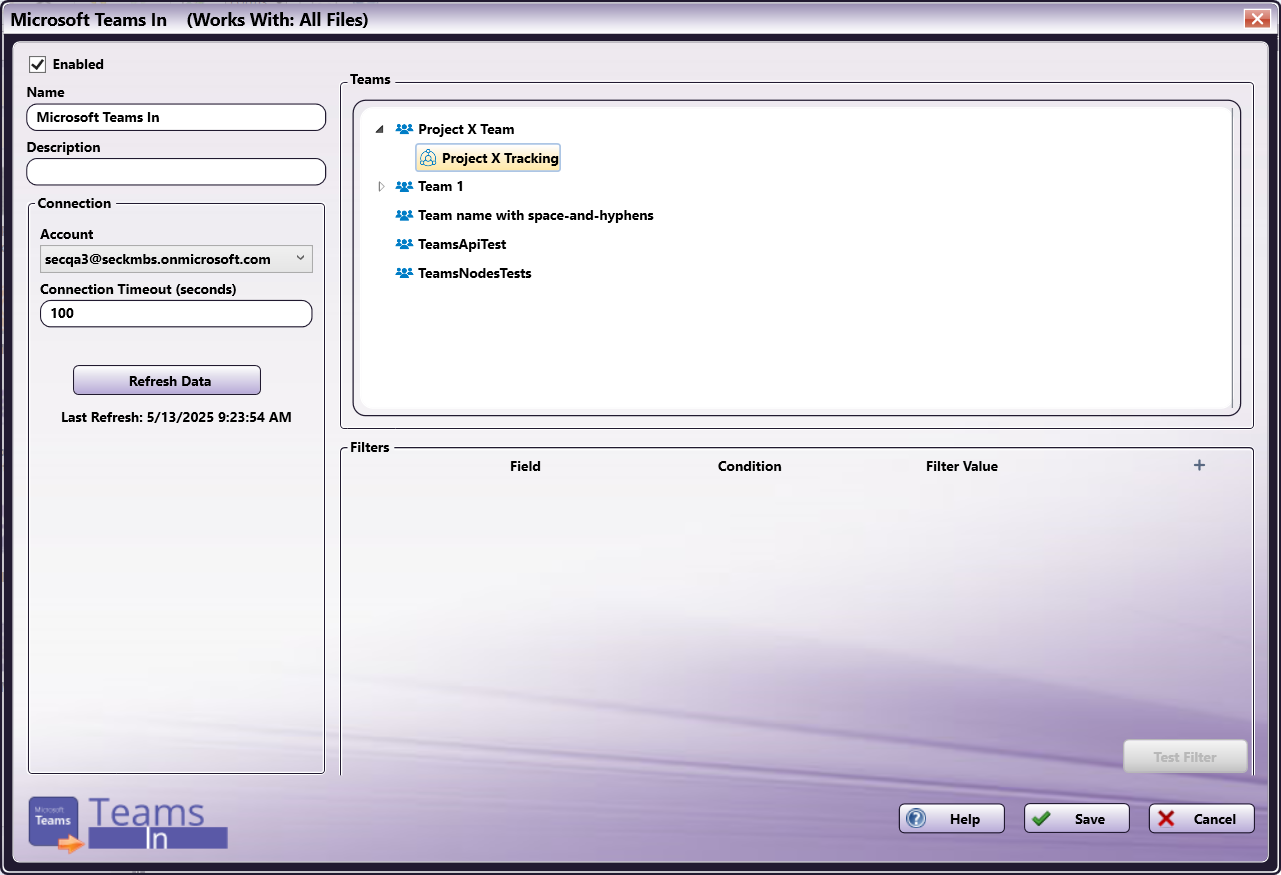Image resolution: width=1281 pixels, height=875 pixels.
Task: Click the Connection Timeout seconds field
Action: point(176,313)
